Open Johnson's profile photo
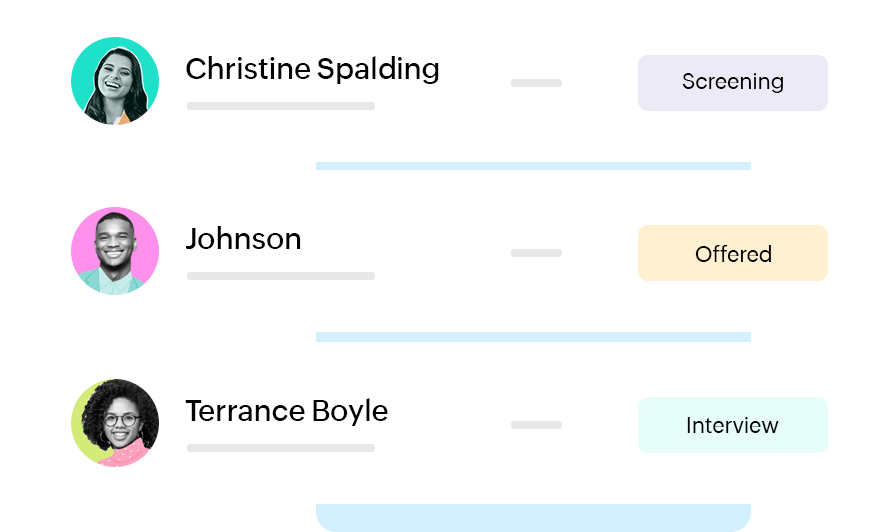Viewport: 894px width, 532px height. point(115,251)
